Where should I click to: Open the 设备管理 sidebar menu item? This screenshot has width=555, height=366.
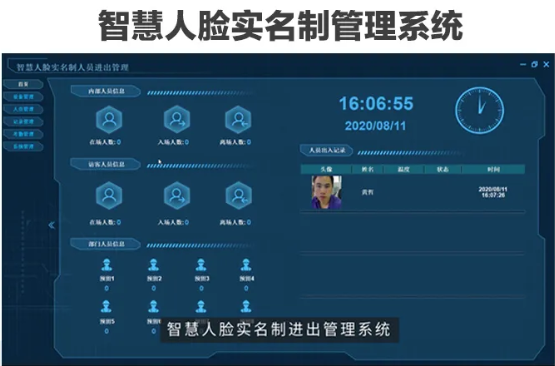23,97
